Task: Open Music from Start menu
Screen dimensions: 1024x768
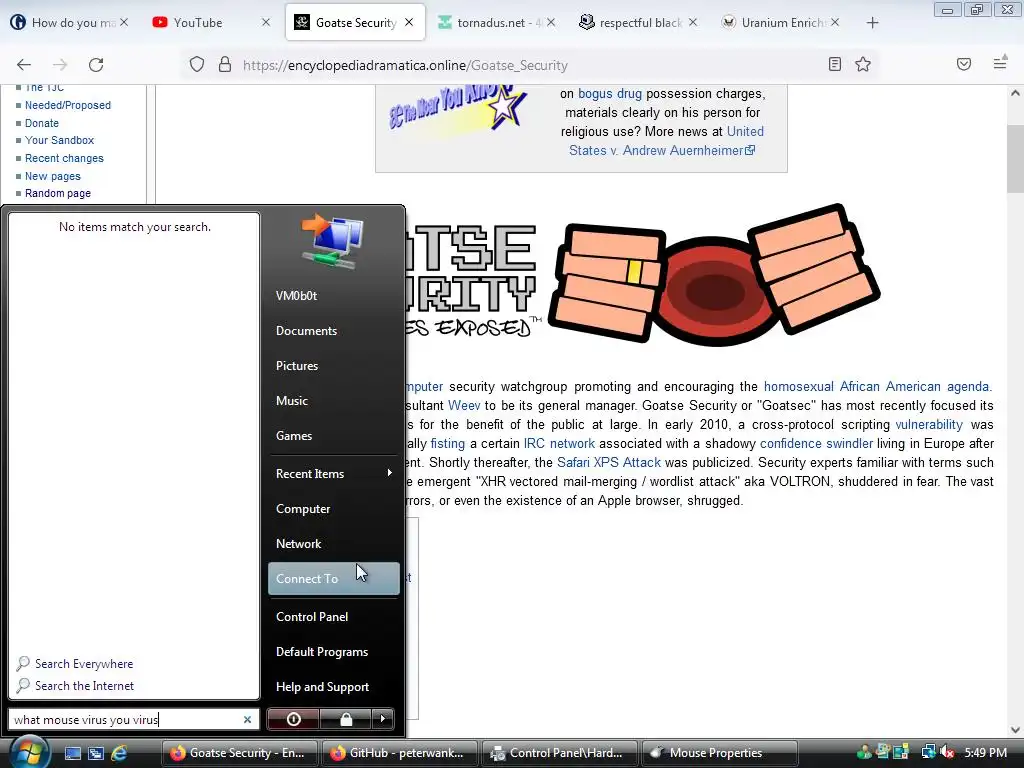Action: [291, 401]
